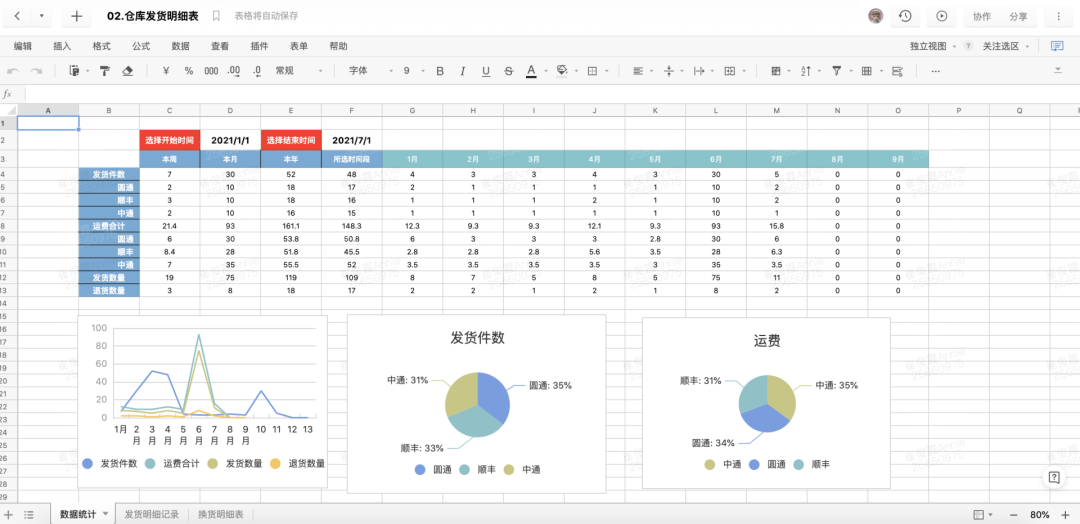Go back with the left arrow button
This screenshot has width=1080, height=524.
pyautogui.click(x=17, y=17)
